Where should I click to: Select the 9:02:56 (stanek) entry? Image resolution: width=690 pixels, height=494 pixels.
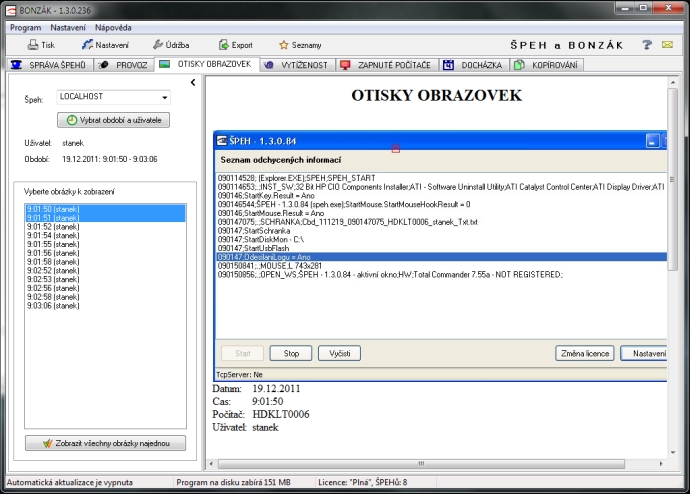(105, 288)
